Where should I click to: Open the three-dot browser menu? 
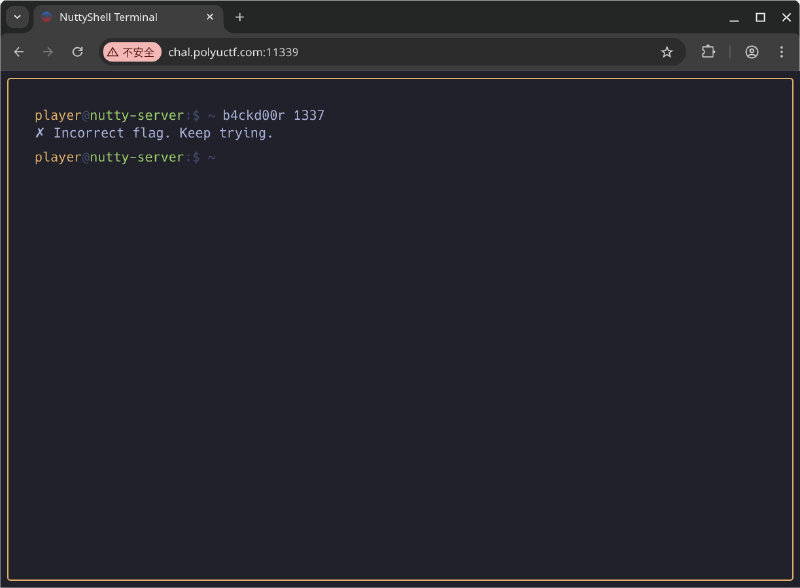click(781, 51)
